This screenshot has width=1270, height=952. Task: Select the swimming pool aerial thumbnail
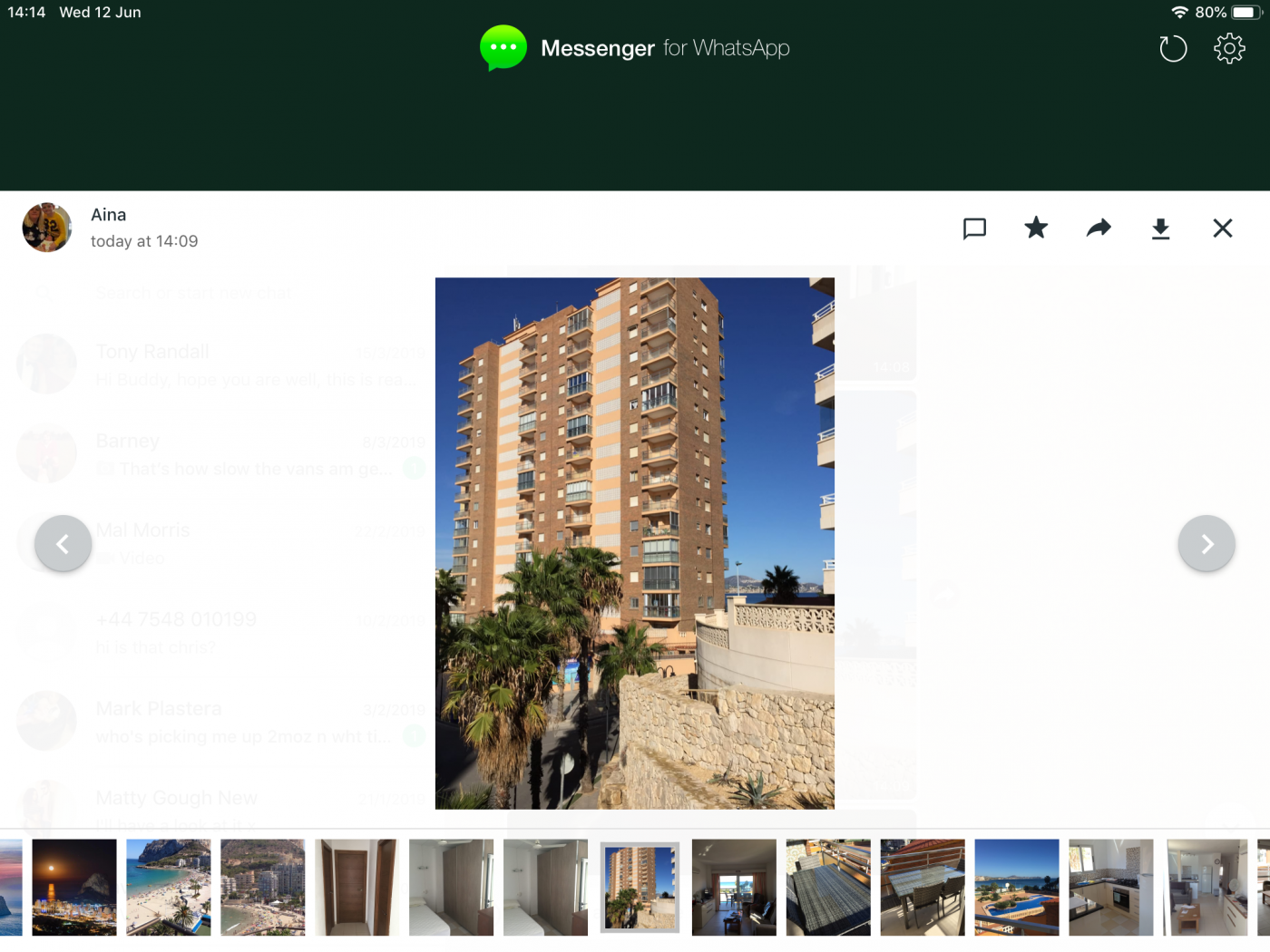click(1017, 887)
